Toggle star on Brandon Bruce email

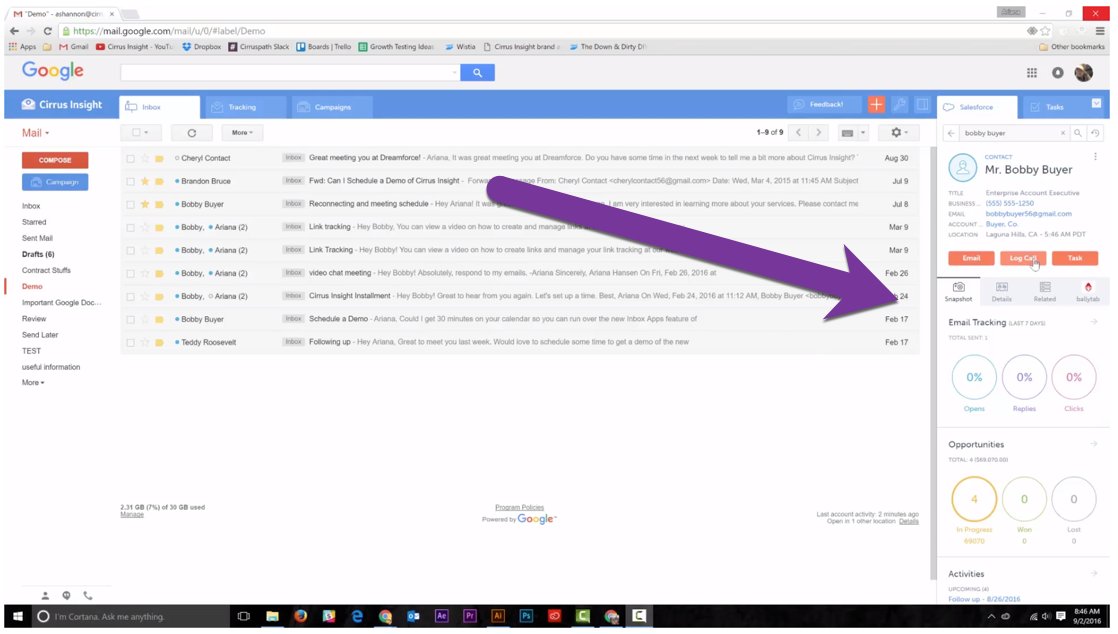click(145, 181)
